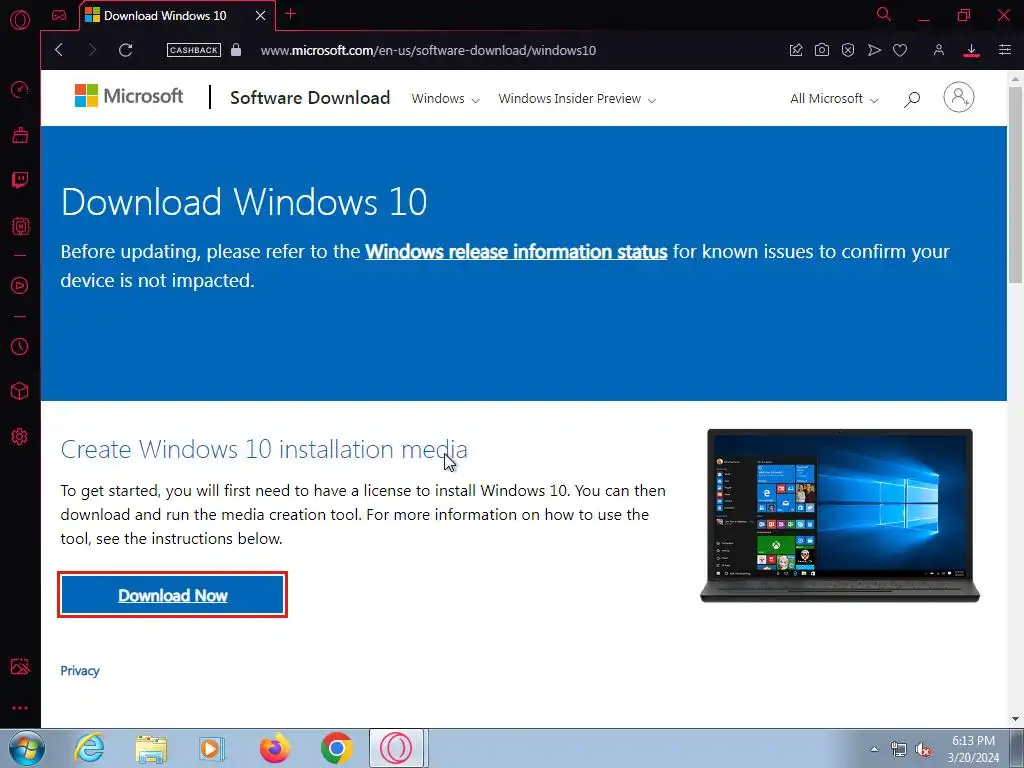The height and width of the screenshot is (768, 1024).
Task: Open Extensions cube icon in sidebar
Action: [x=20, y=391]
